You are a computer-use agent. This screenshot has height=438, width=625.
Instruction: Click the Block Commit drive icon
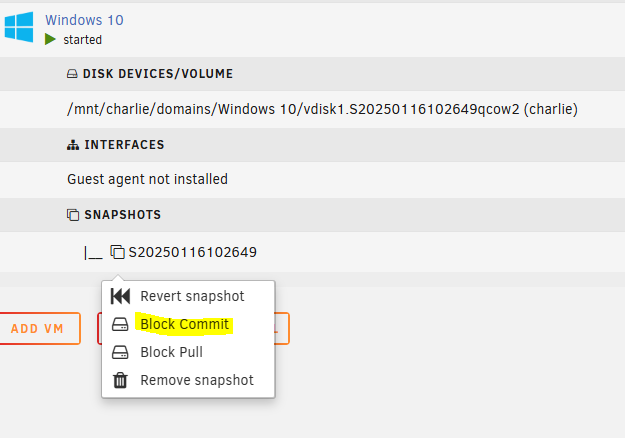coord(120,324)
